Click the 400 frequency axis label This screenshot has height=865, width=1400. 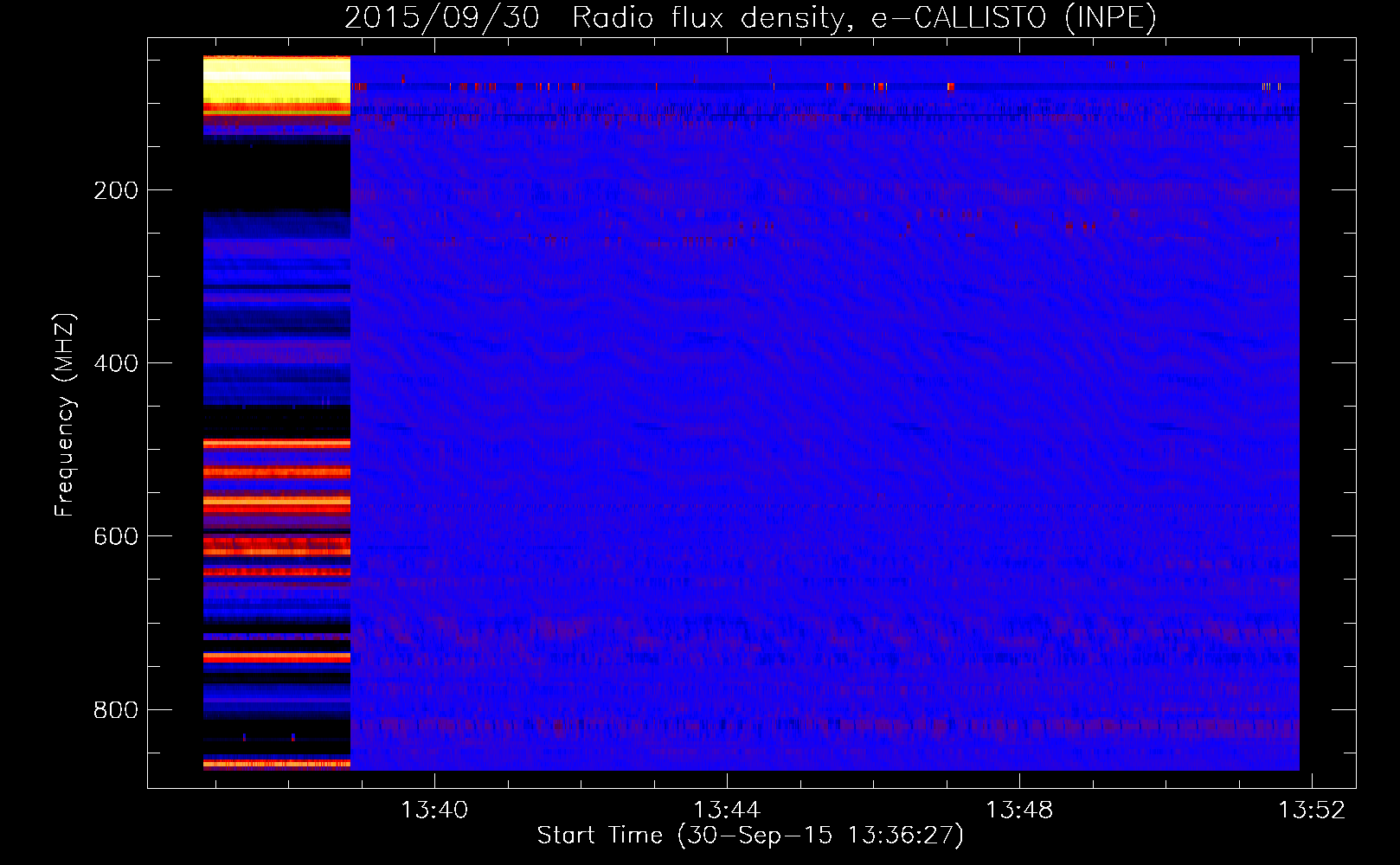[116, 363]
